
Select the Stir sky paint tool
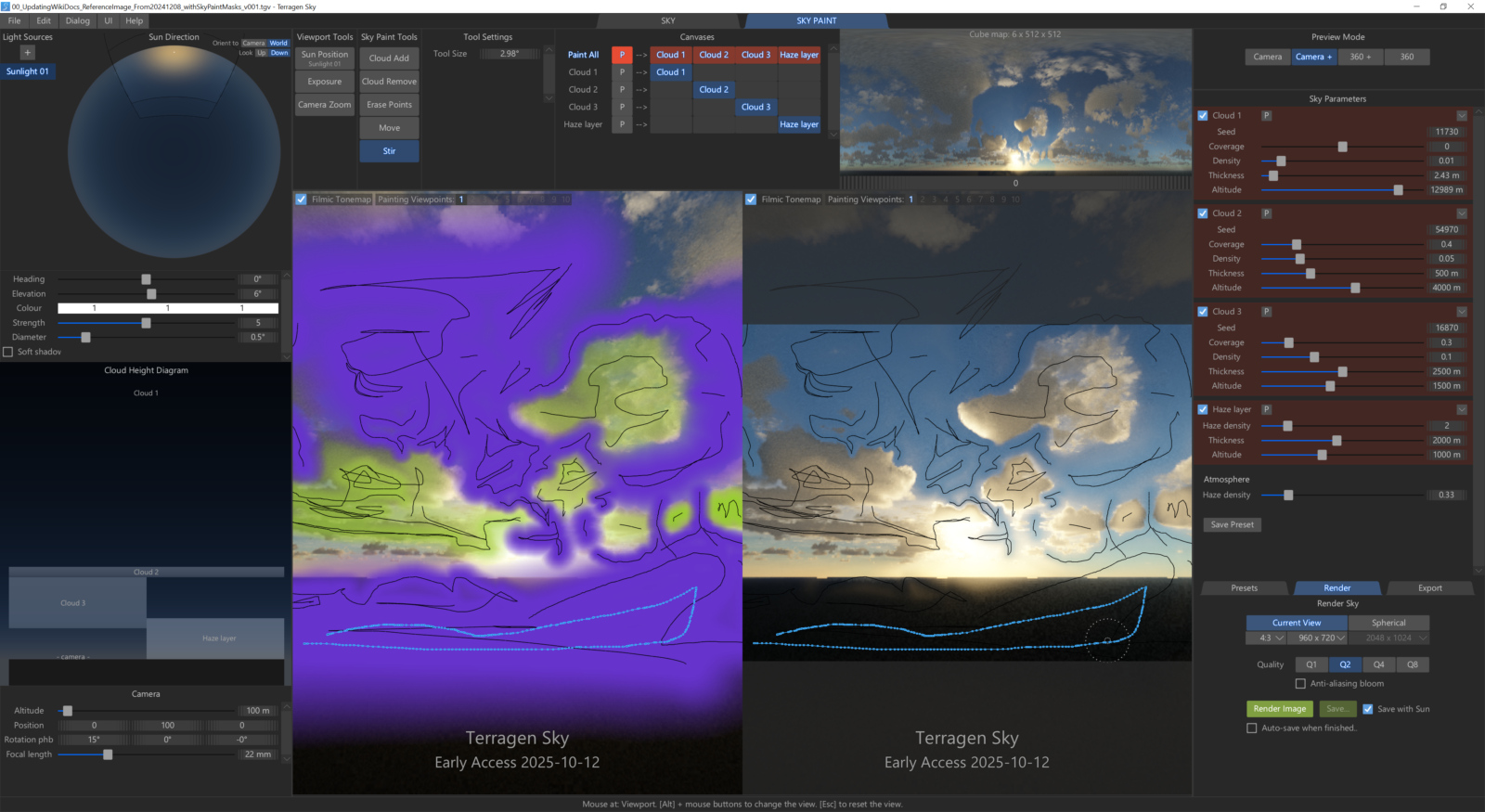pyautogui.click(x=389, y=151)
